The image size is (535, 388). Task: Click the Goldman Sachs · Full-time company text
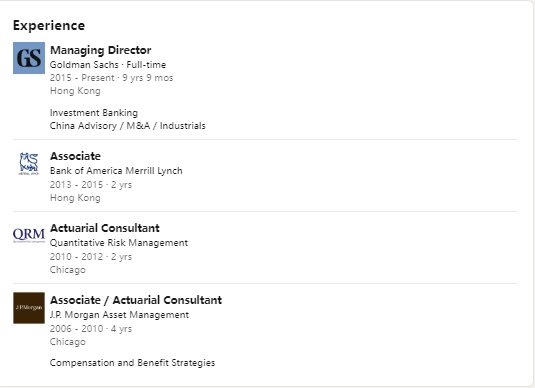(108, 64)
